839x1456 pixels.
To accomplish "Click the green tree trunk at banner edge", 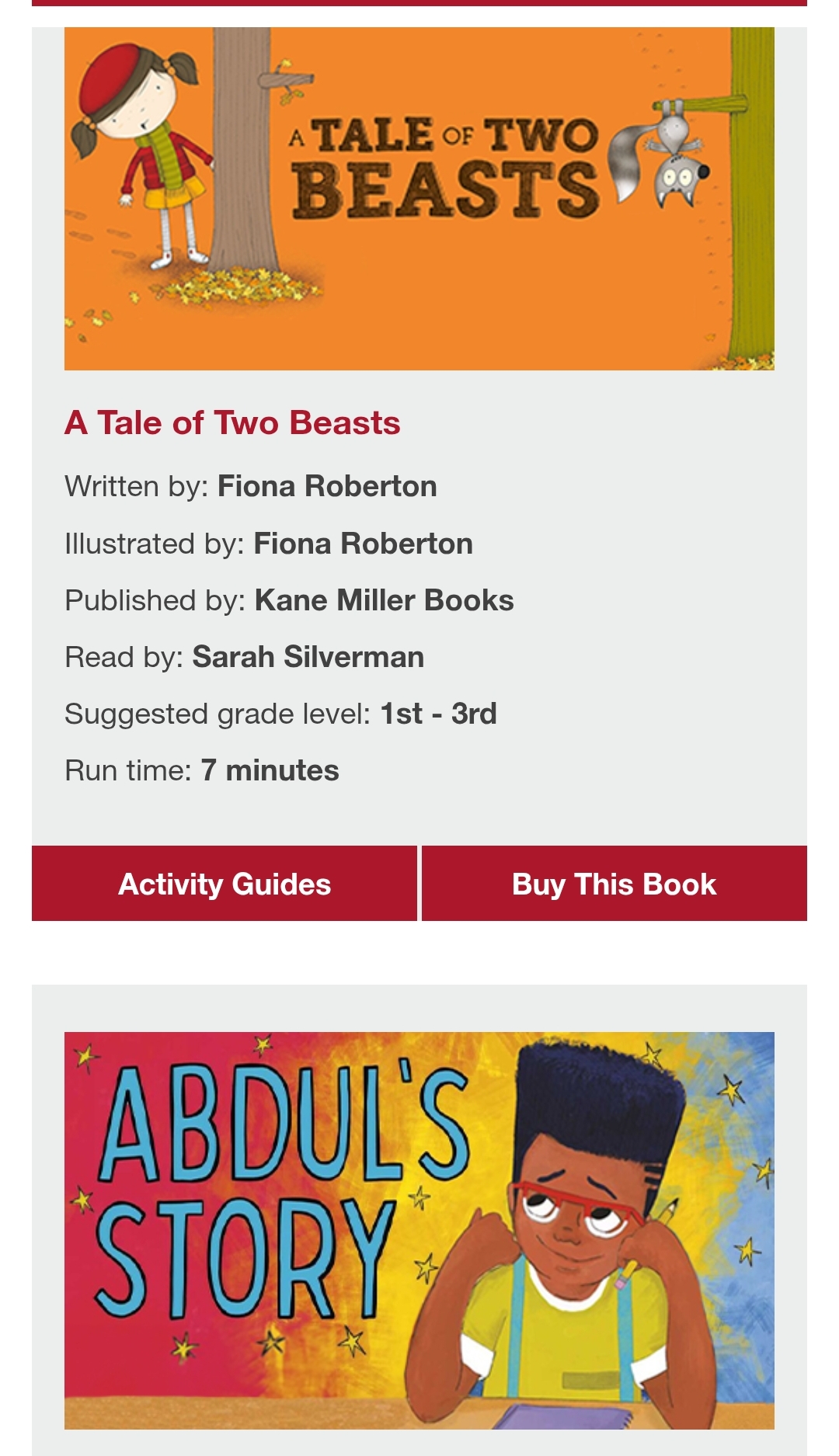I will tap(752, 194).
